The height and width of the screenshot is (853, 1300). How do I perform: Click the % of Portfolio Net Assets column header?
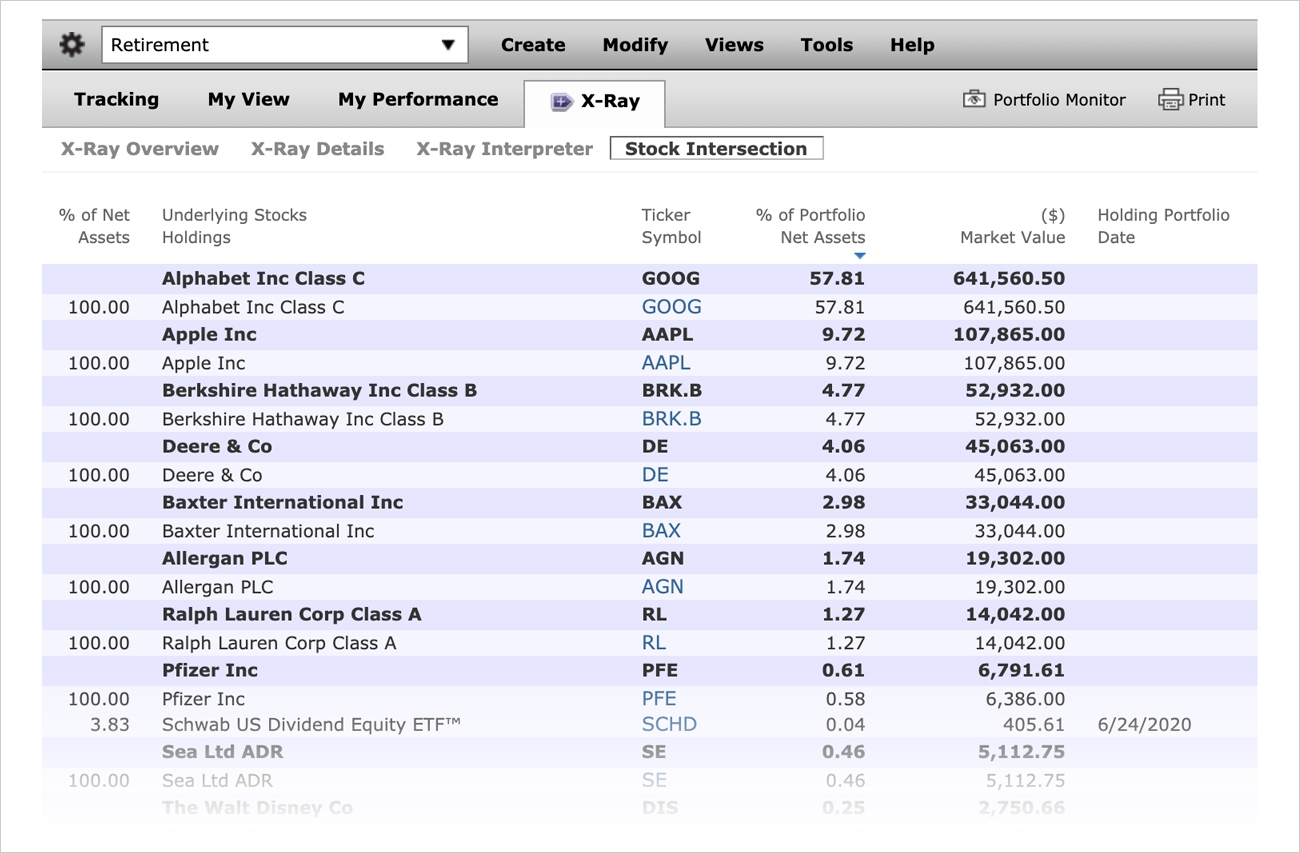[x=810, y=226]
